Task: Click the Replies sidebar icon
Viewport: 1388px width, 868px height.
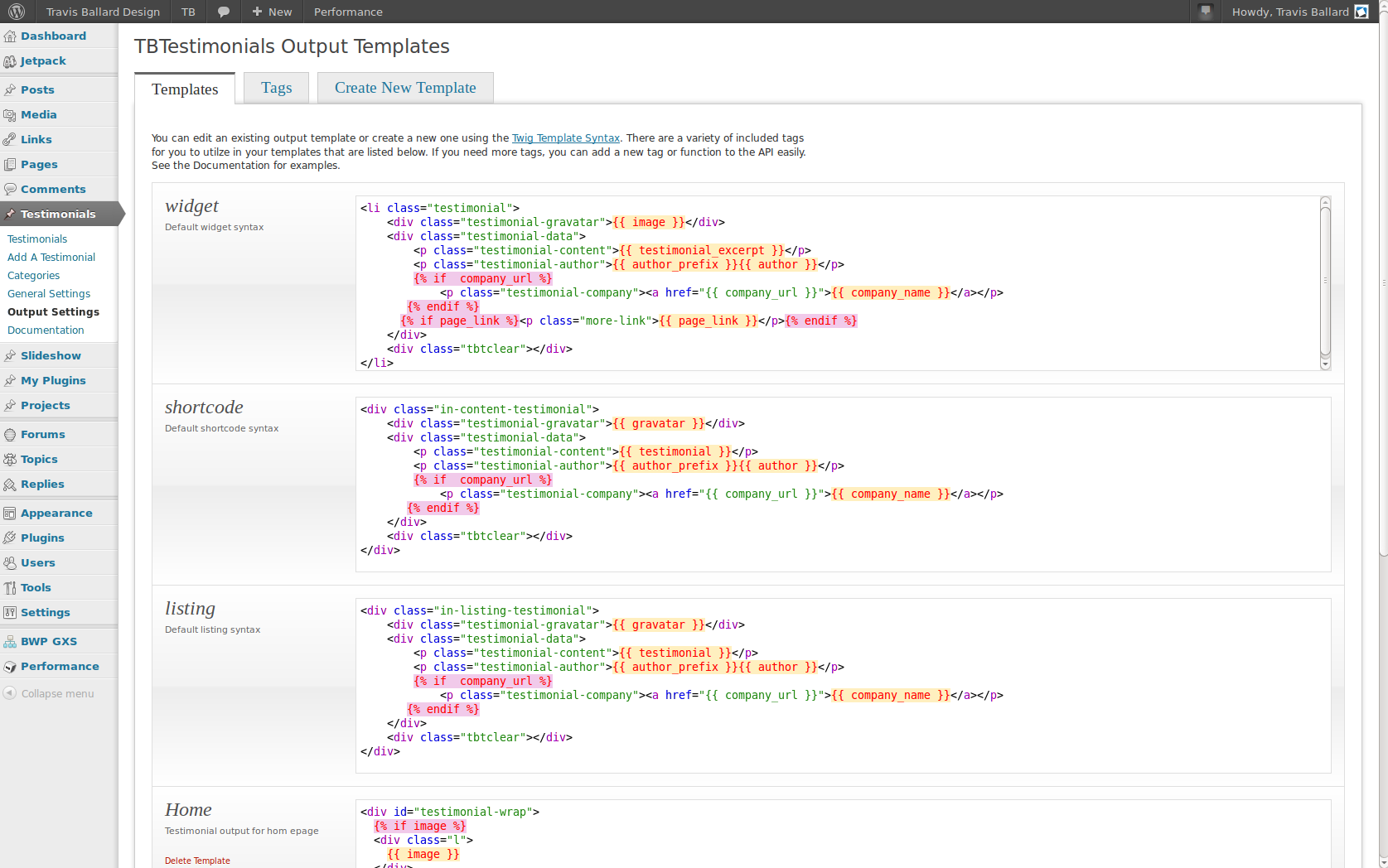Action: (x=10, y=485)
